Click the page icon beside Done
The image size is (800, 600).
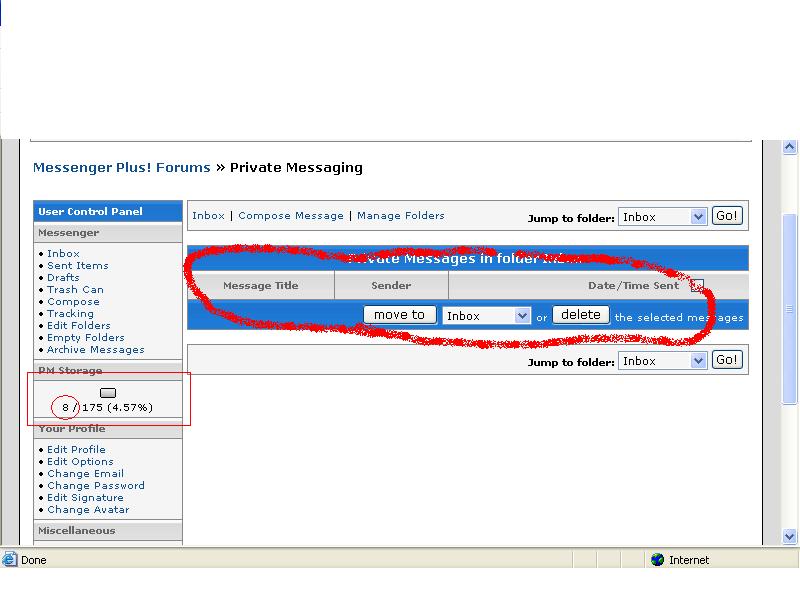[x=10, y=560]
